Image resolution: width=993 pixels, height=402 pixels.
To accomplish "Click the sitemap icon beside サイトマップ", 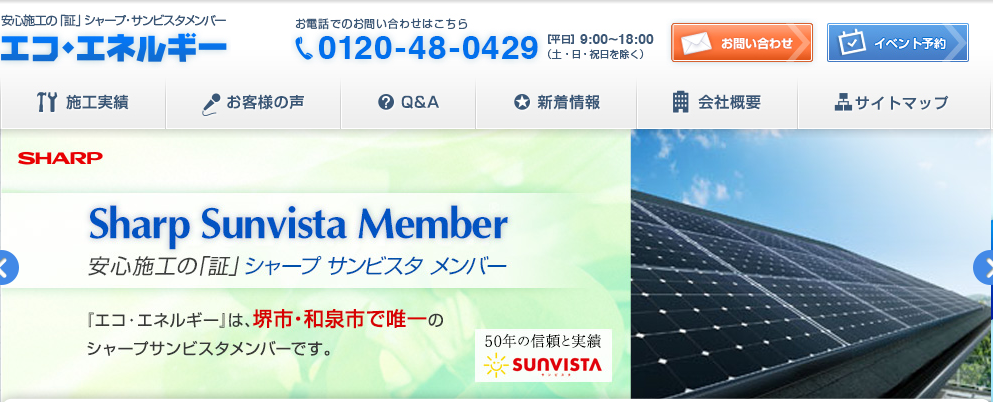I will (x=843, y=102).
